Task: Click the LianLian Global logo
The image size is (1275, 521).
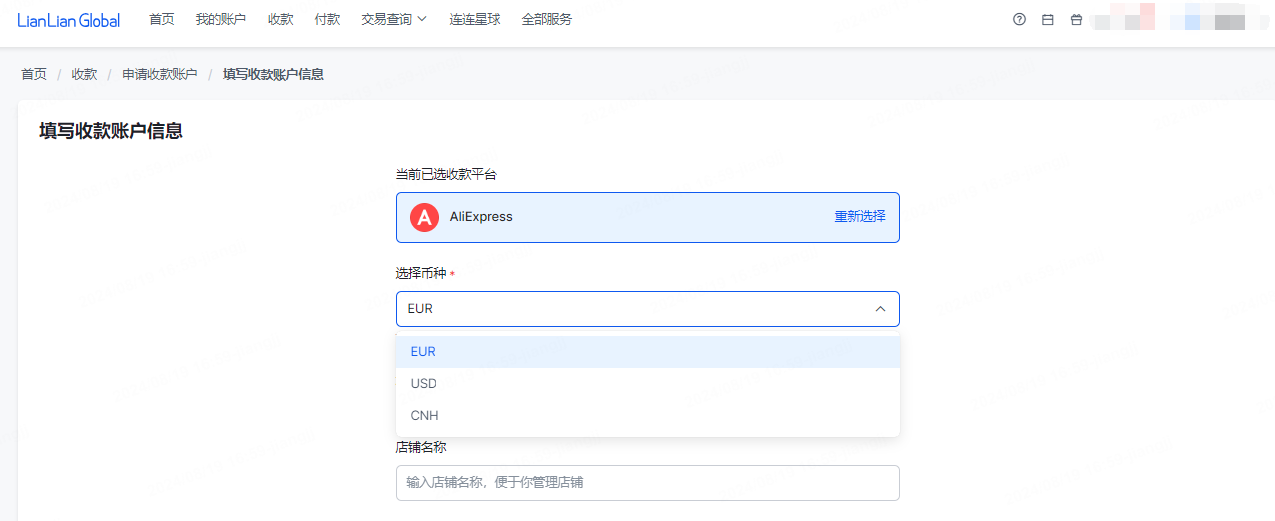Action: 68,20
